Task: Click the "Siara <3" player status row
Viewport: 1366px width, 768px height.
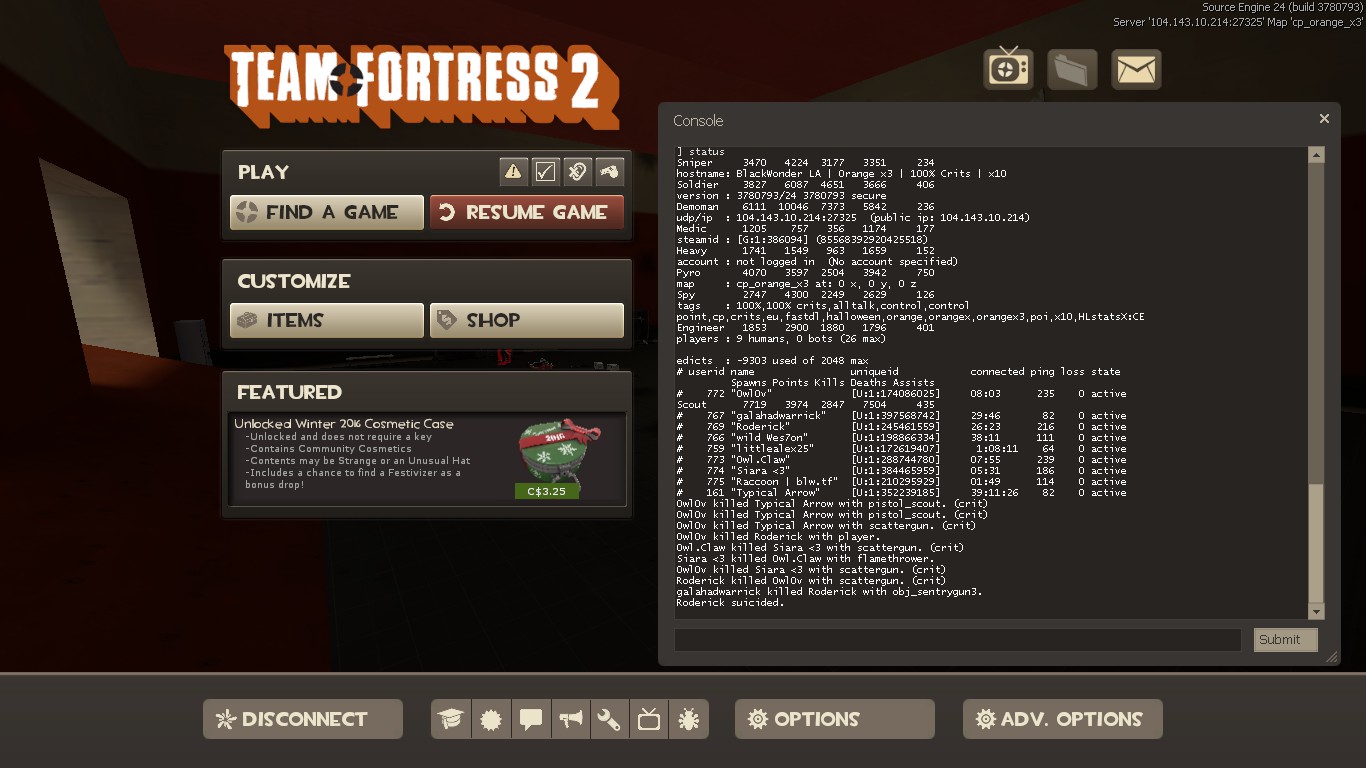Action: point(901,470)
